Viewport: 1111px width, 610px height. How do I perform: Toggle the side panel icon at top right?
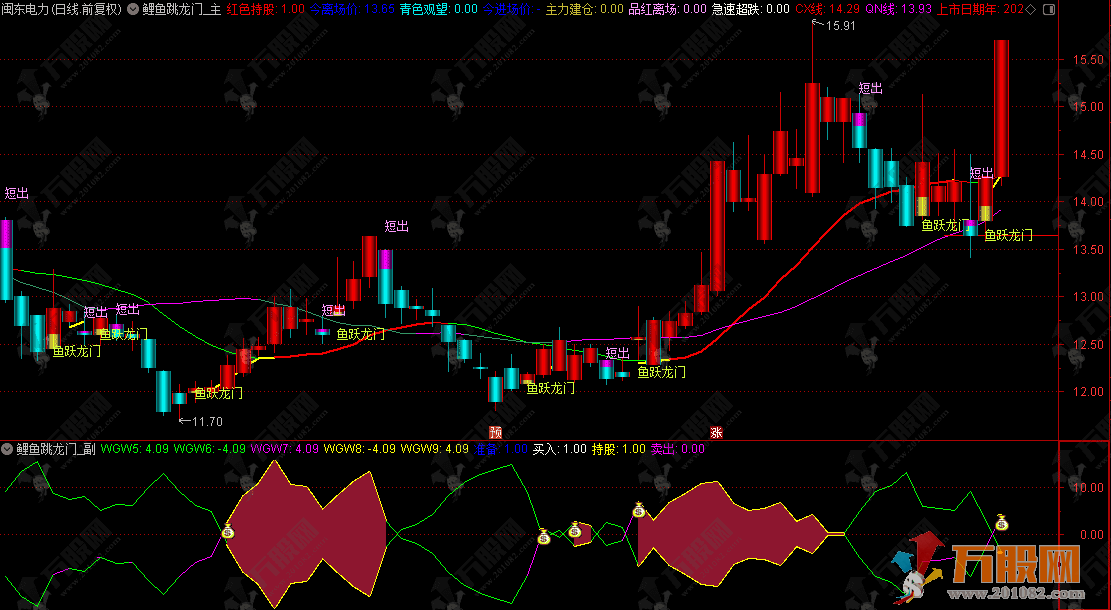click(x=1049, y=9)
